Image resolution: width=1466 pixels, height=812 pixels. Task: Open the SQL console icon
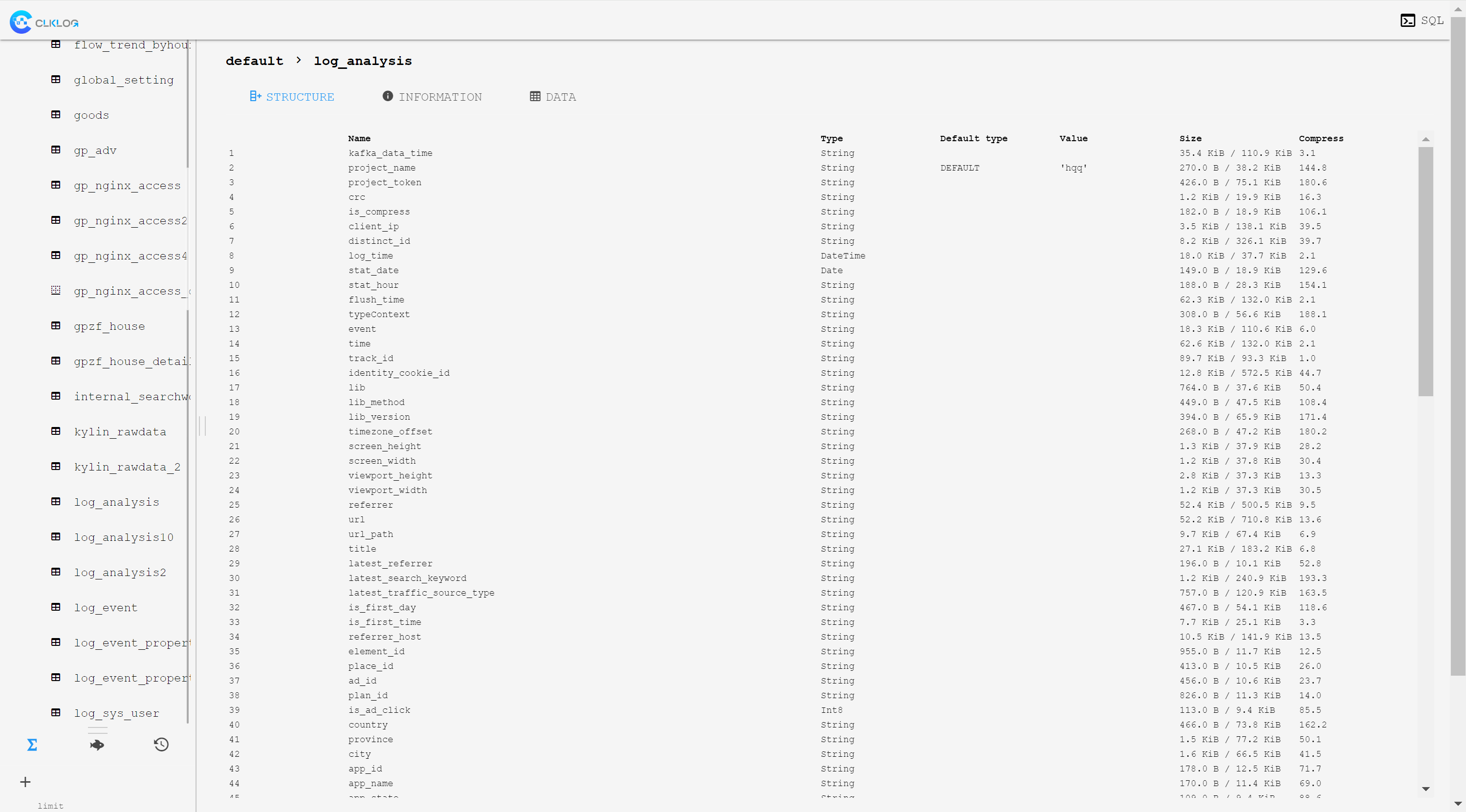pyautogui.click(x=1407, y=21)
